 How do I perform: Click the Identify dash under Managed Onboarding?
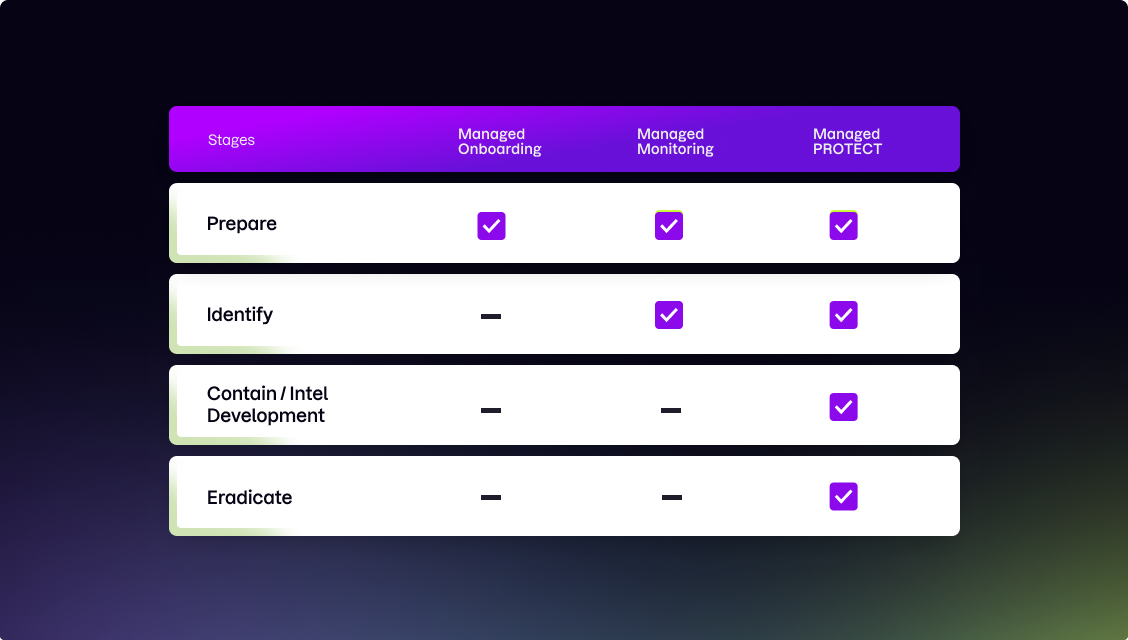click(491, 316)
